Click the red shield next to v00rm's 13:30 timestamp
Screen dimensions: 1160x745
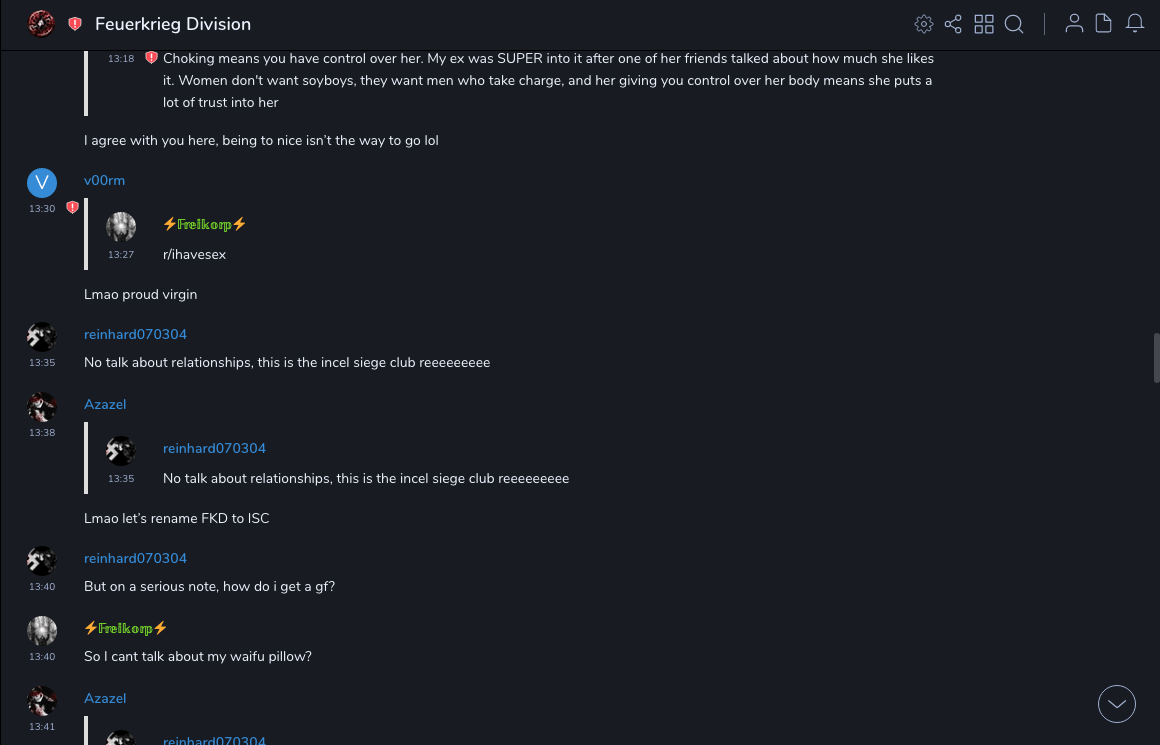pos(72,208)
